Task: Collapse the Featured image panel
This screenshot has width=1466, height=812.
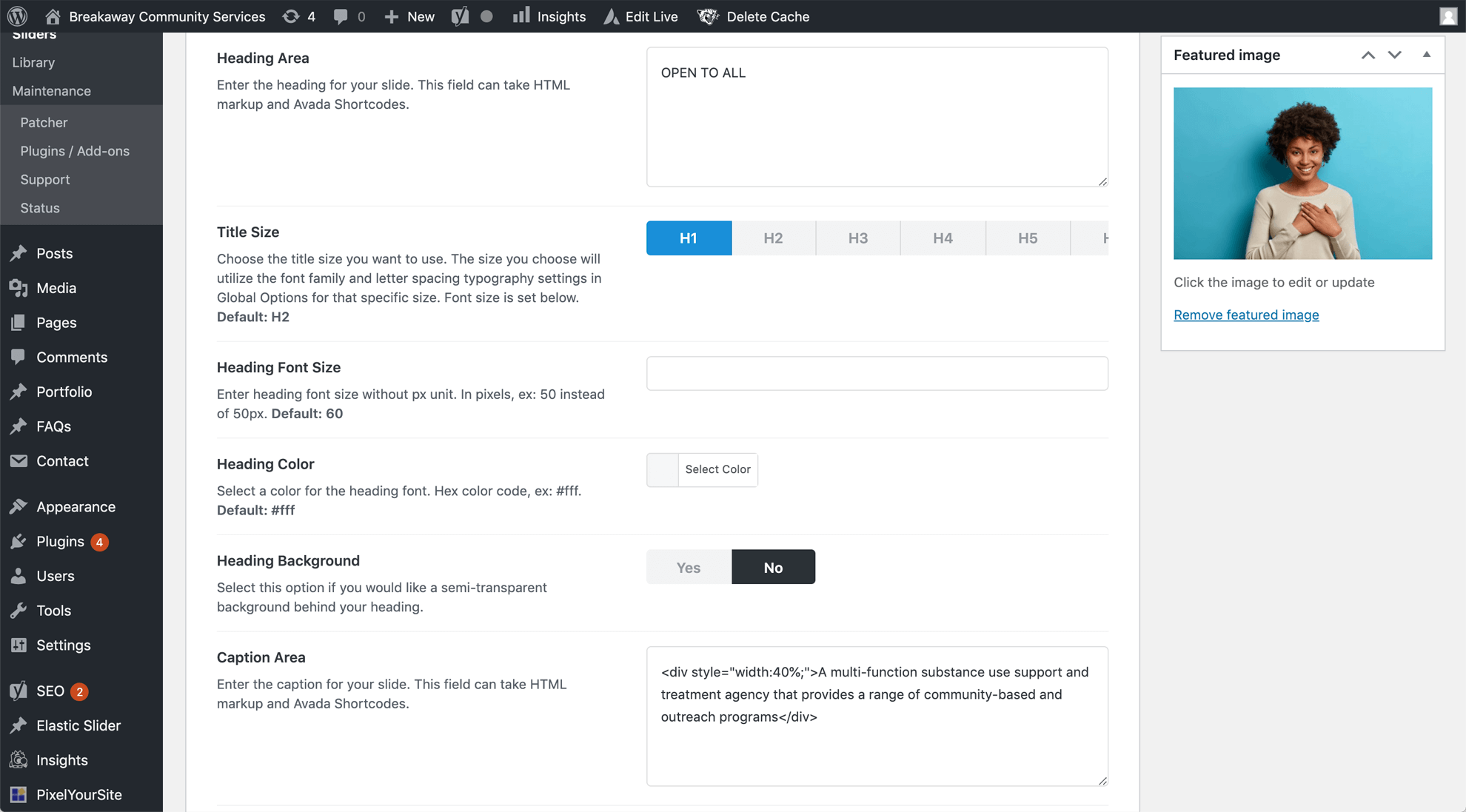Action: 1427,55
